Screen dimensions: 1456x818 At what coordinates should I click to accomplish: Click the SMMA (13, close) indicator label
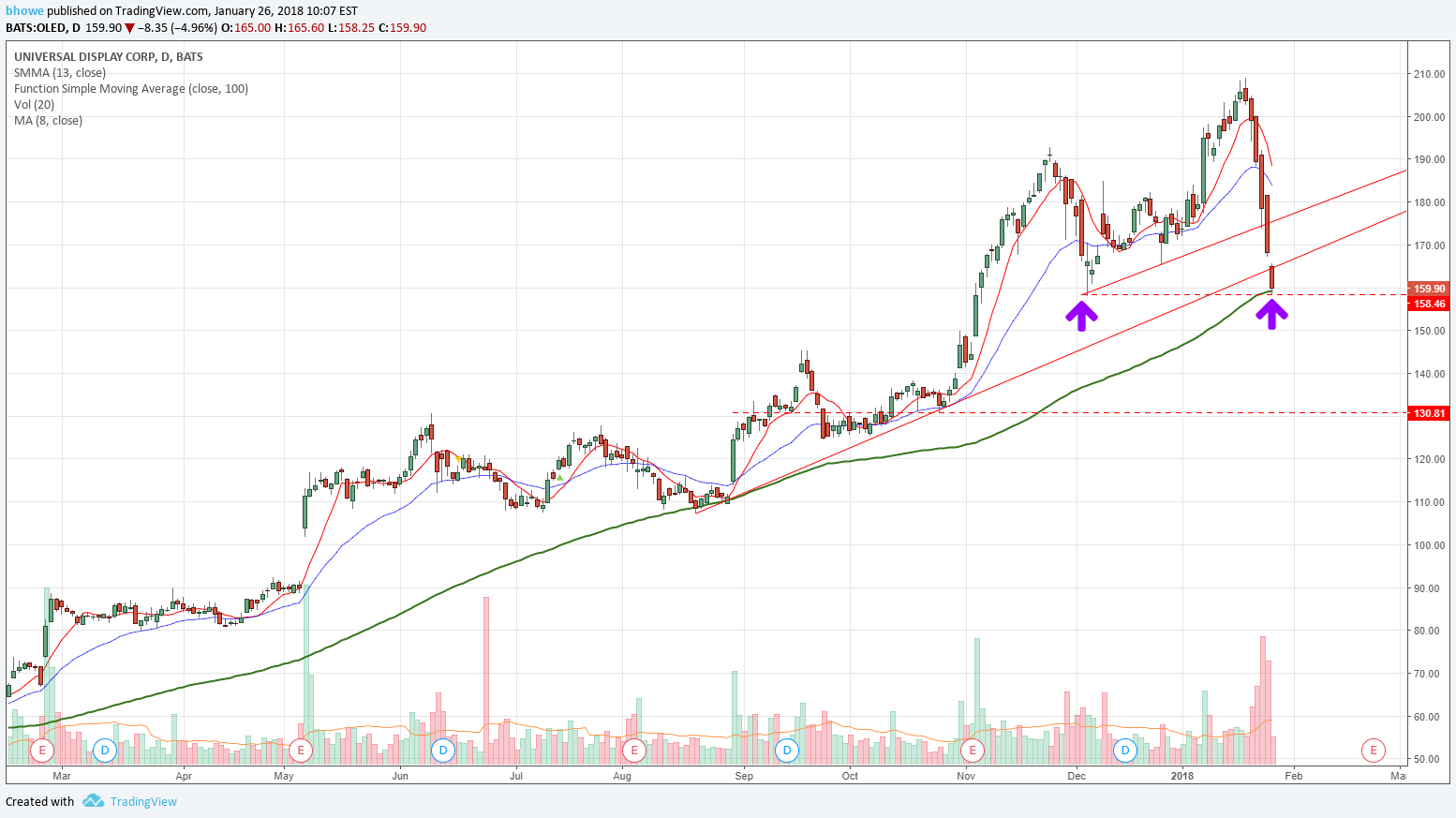click(x=60, y=73)
